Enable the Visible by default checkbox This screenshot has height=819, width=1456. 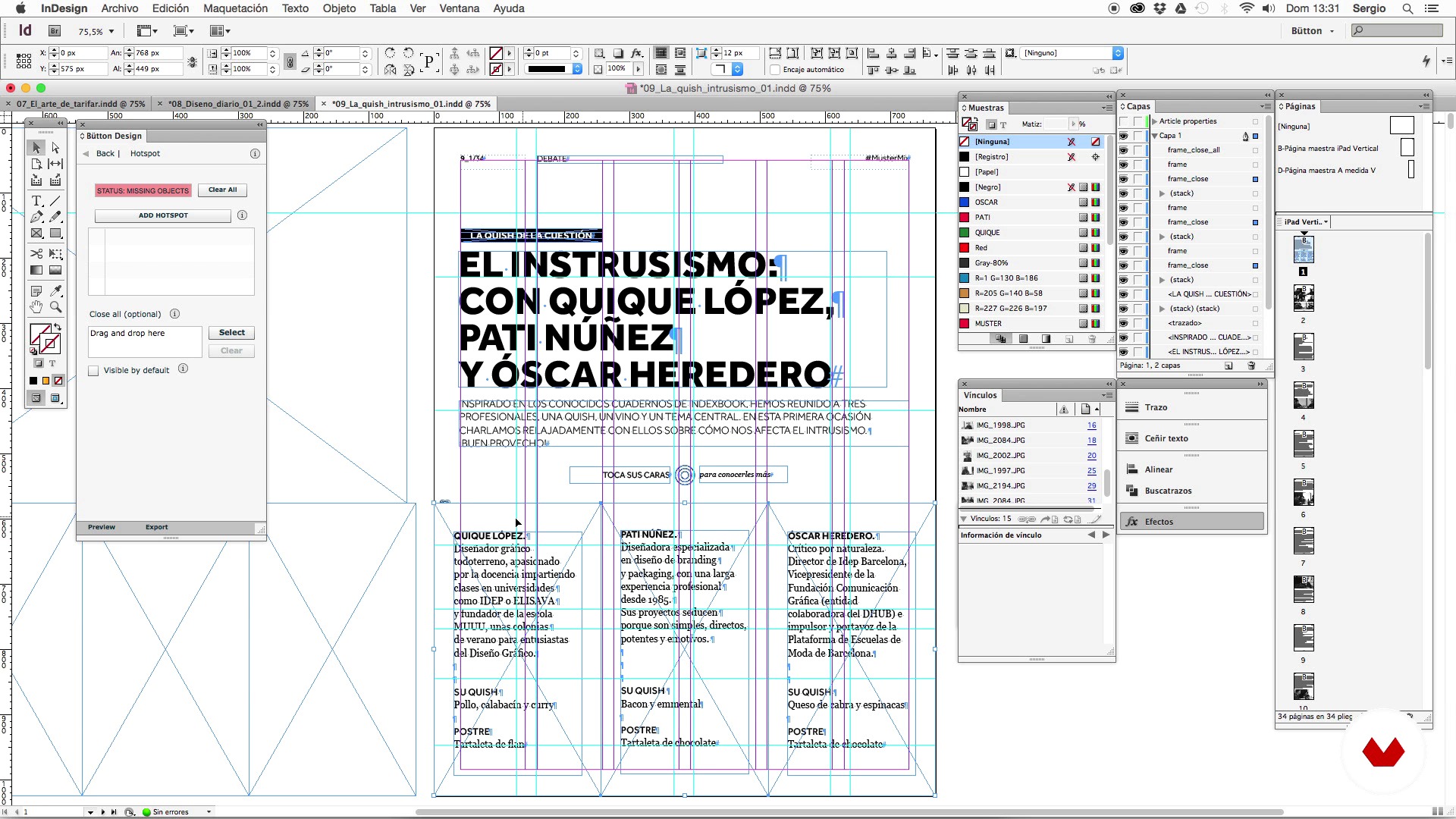point(93,371)
